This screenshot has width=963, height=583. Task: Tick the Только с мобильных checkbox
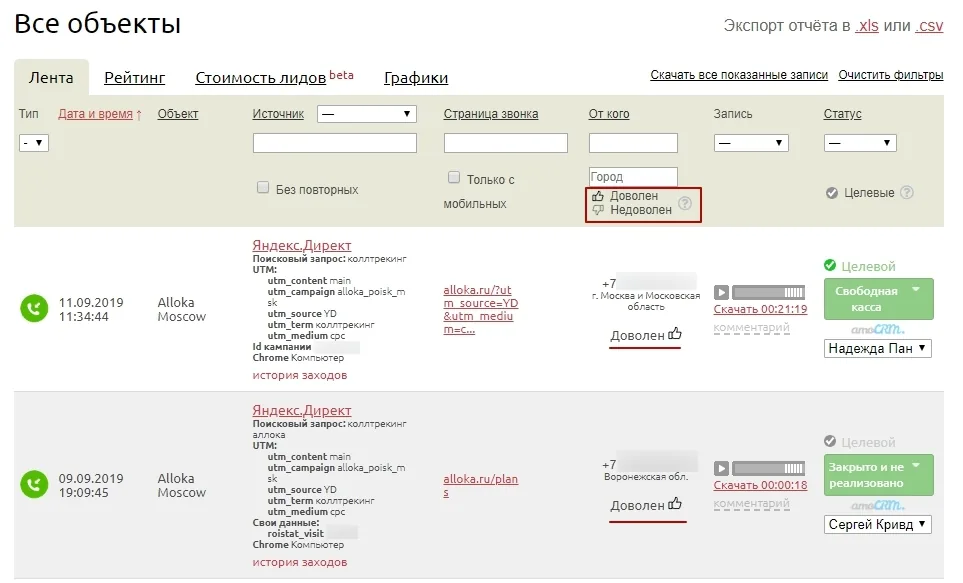coord(454,178)
